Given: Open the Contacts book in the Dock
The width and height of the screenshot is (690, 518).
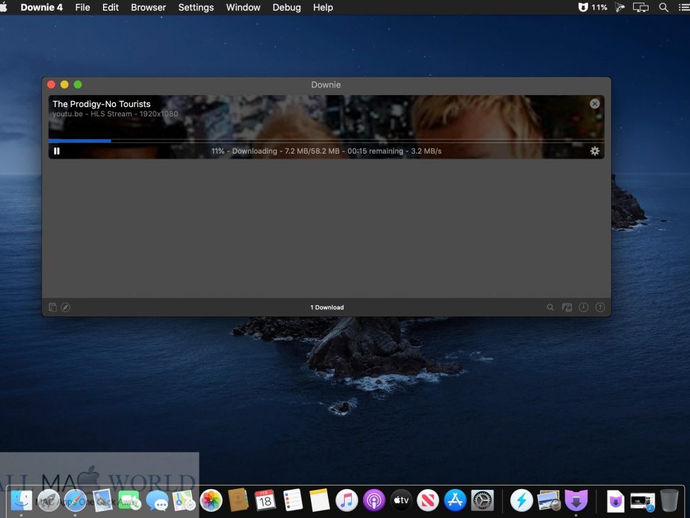Looking at the screenshot, I should point(239,500).
